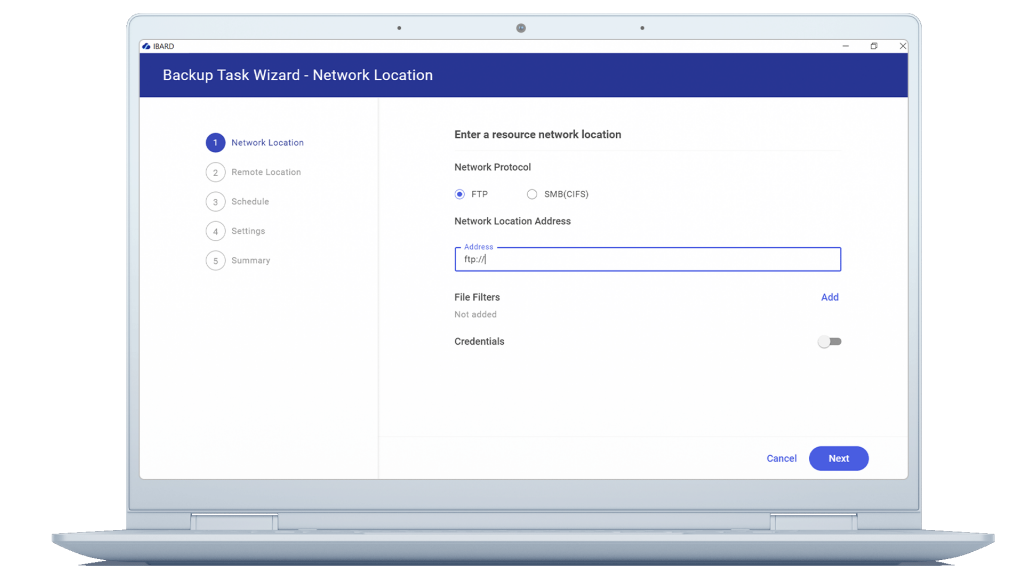1024x576 pixels.
Task: Select step 1 circle icon
Action: click(x=216, y=142)
